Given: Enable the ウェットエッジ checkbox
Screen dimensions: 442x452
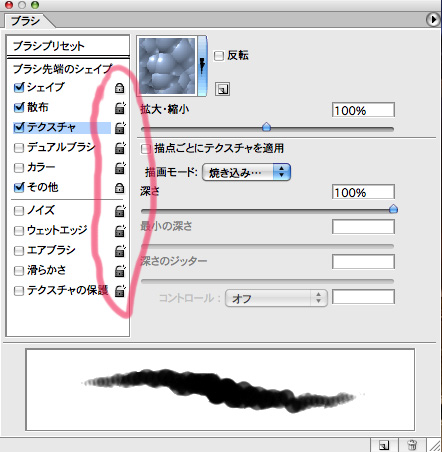Looking at the screenshot, I should [x=19, y=230].
